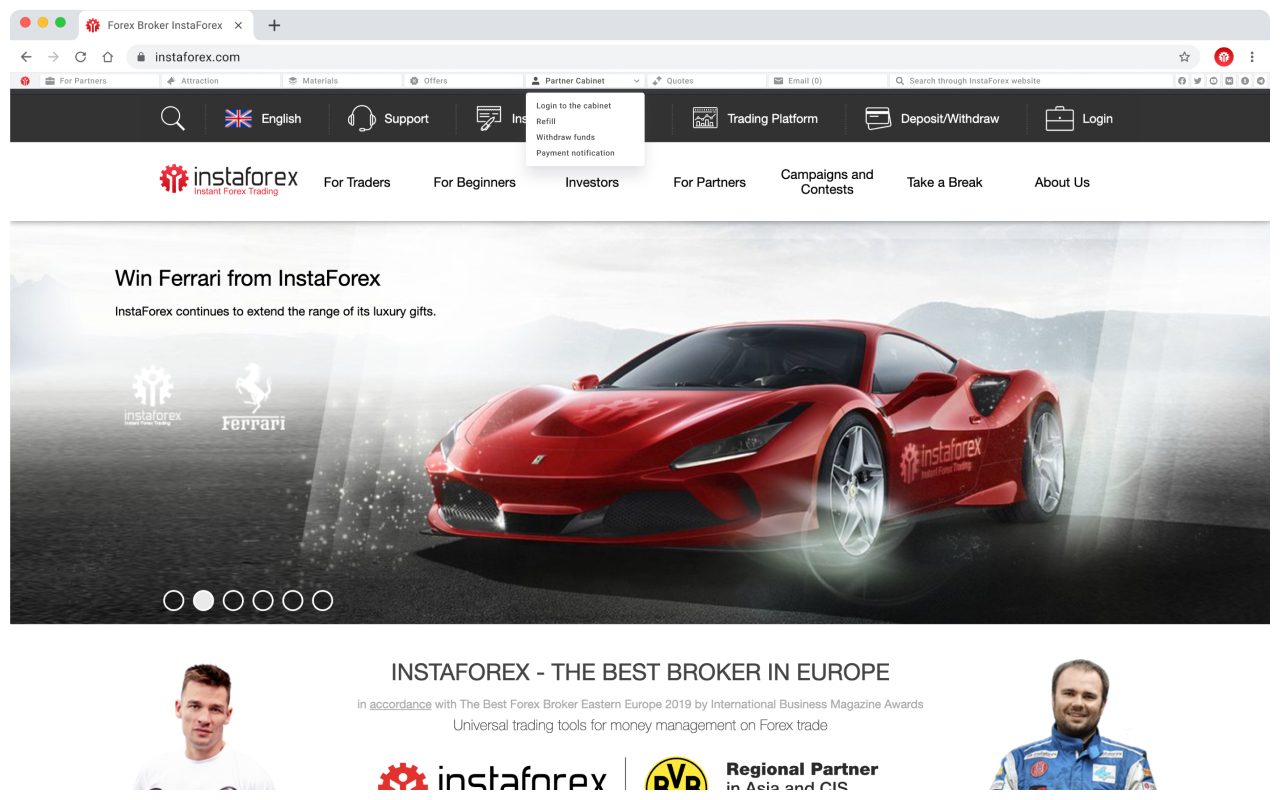The image size is (1280, 800).
Task: Open the For Traders menu
Action: 357,182
